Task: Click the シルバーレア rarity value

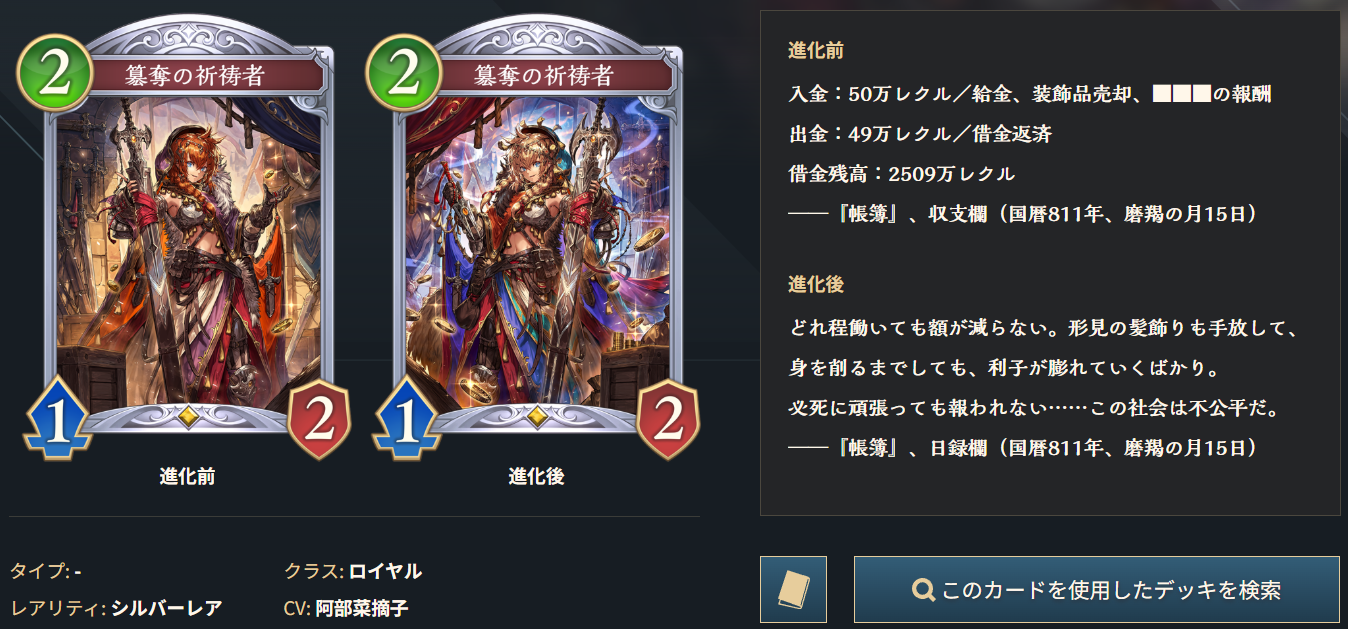Action: [x=166, y=608]
